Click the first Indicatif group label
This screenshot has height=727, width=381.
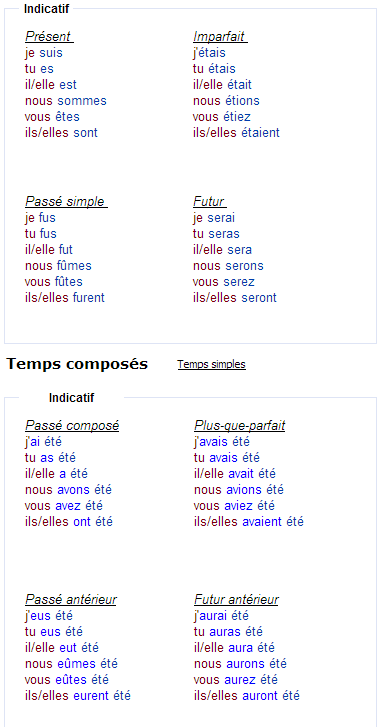pyautogui.click(x=46, y=9)
